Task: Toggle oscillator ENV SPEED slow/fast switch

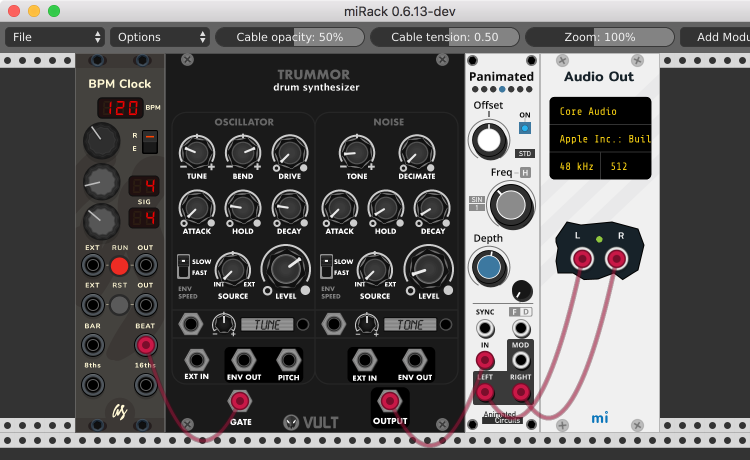Action: [x=183, y=266]
